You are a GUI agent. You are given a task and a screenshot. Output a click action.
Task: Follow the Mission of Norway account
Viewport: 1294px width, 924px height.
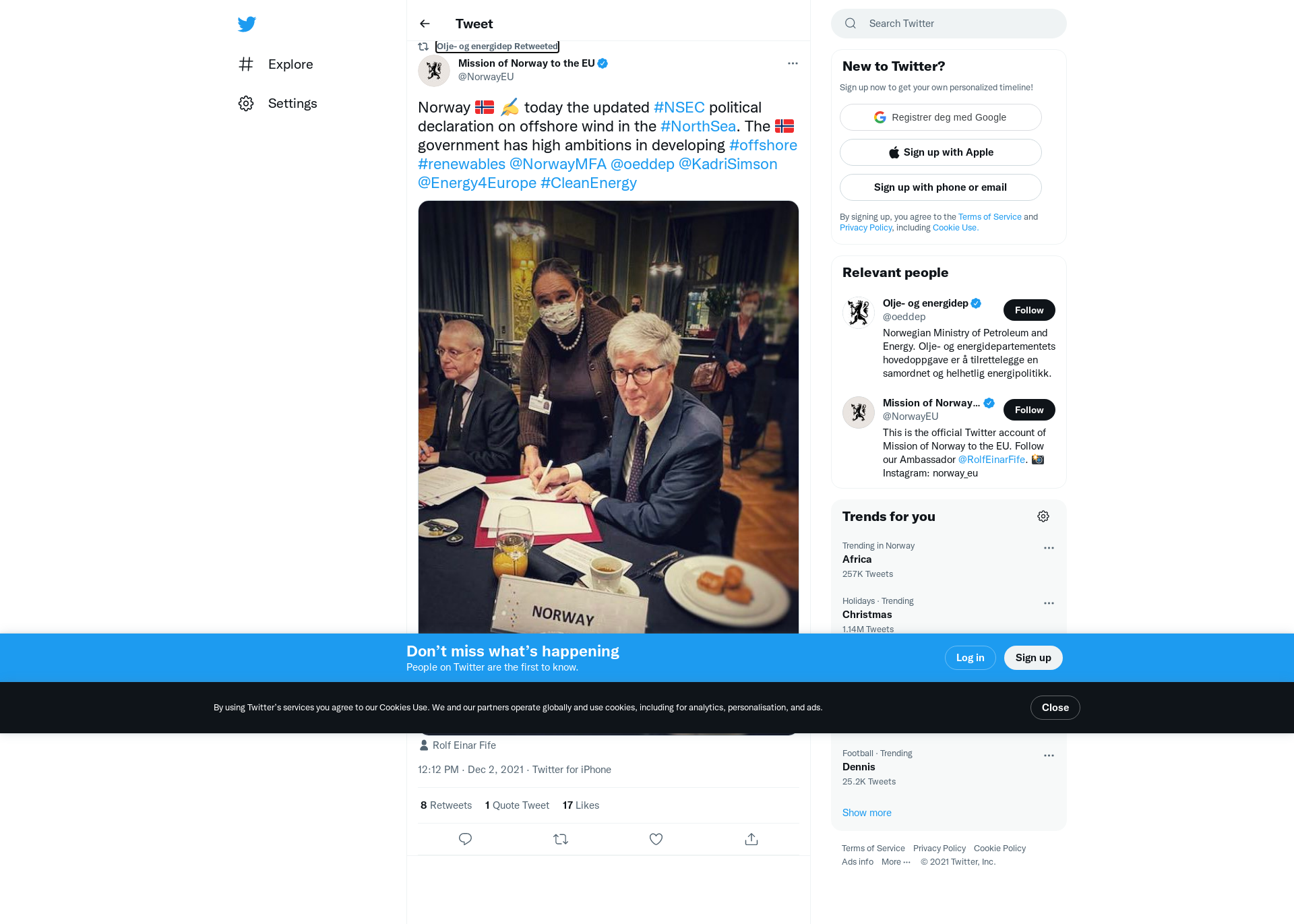(1029, 410)
